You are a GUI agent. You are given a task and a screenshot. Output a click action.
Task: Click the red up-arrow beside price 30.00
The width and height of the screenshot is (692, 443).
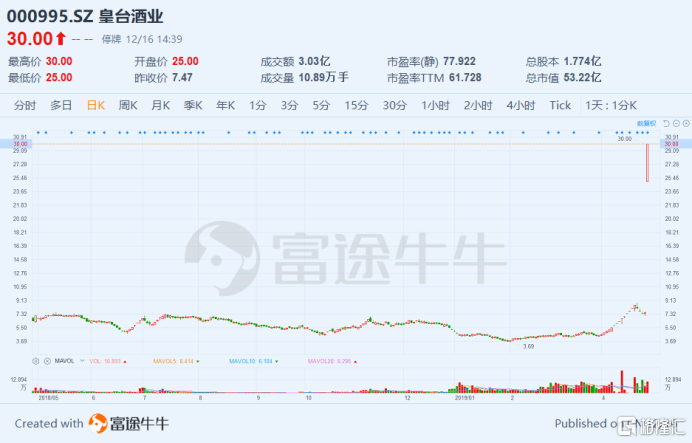click(x=61, y=39)
